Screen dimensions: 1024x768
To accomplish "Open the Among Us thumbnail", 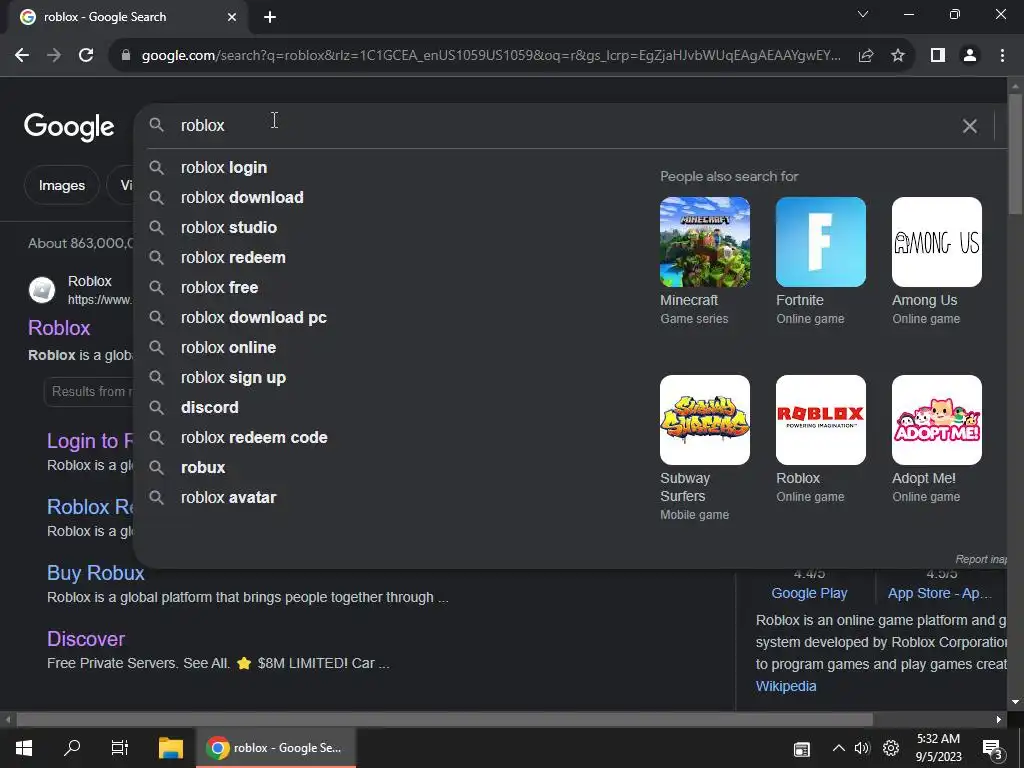I will (936, 242).
